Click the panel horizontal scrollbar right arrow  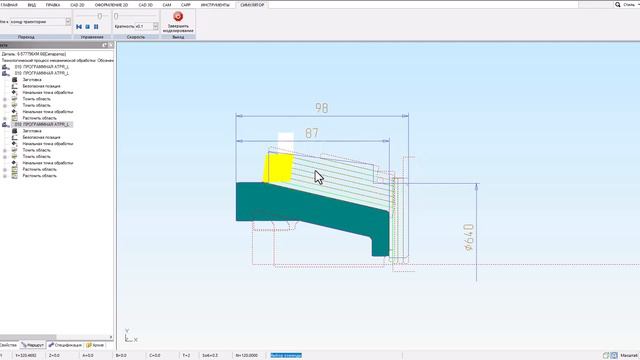pos(111,337)
